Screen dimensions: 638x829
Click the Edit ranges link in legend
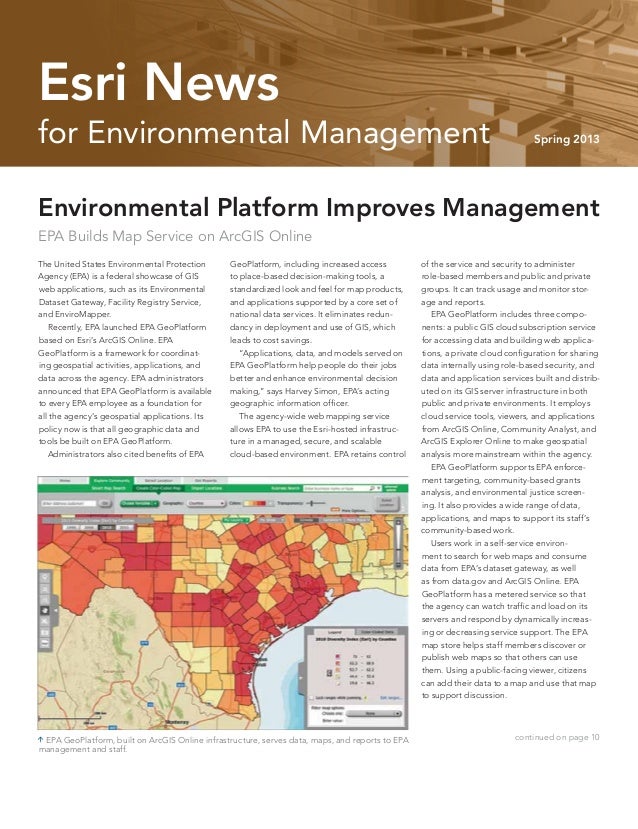click(x=390, y=698)
